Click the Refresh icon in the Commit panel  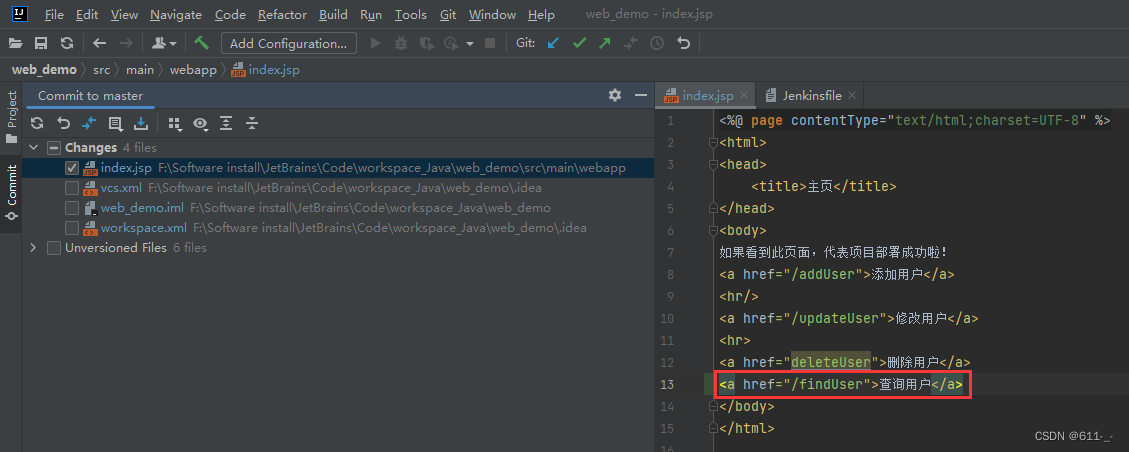(x=37, y=124)
